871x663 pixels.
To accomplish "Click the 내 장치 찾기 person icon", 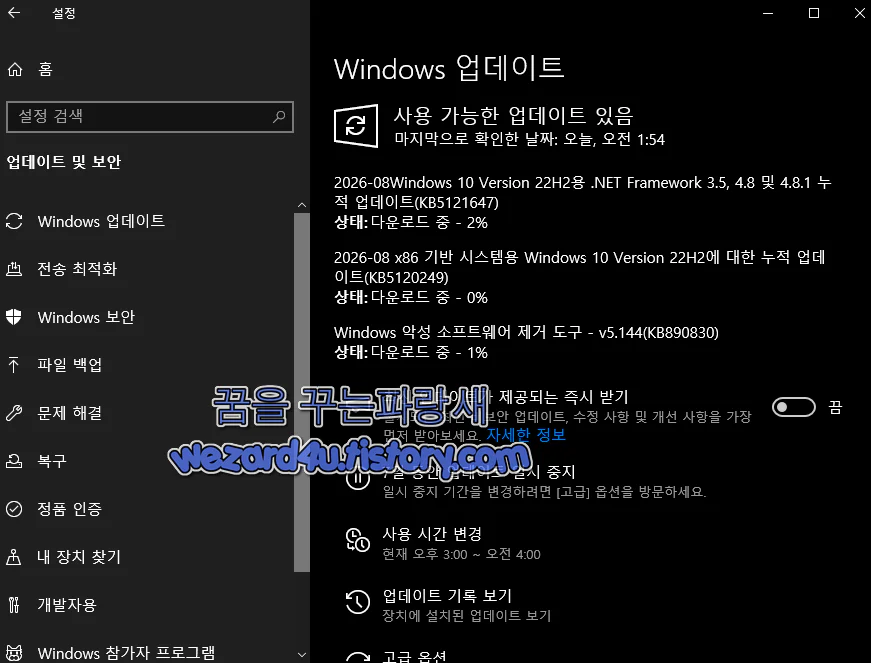I will 14,556.
